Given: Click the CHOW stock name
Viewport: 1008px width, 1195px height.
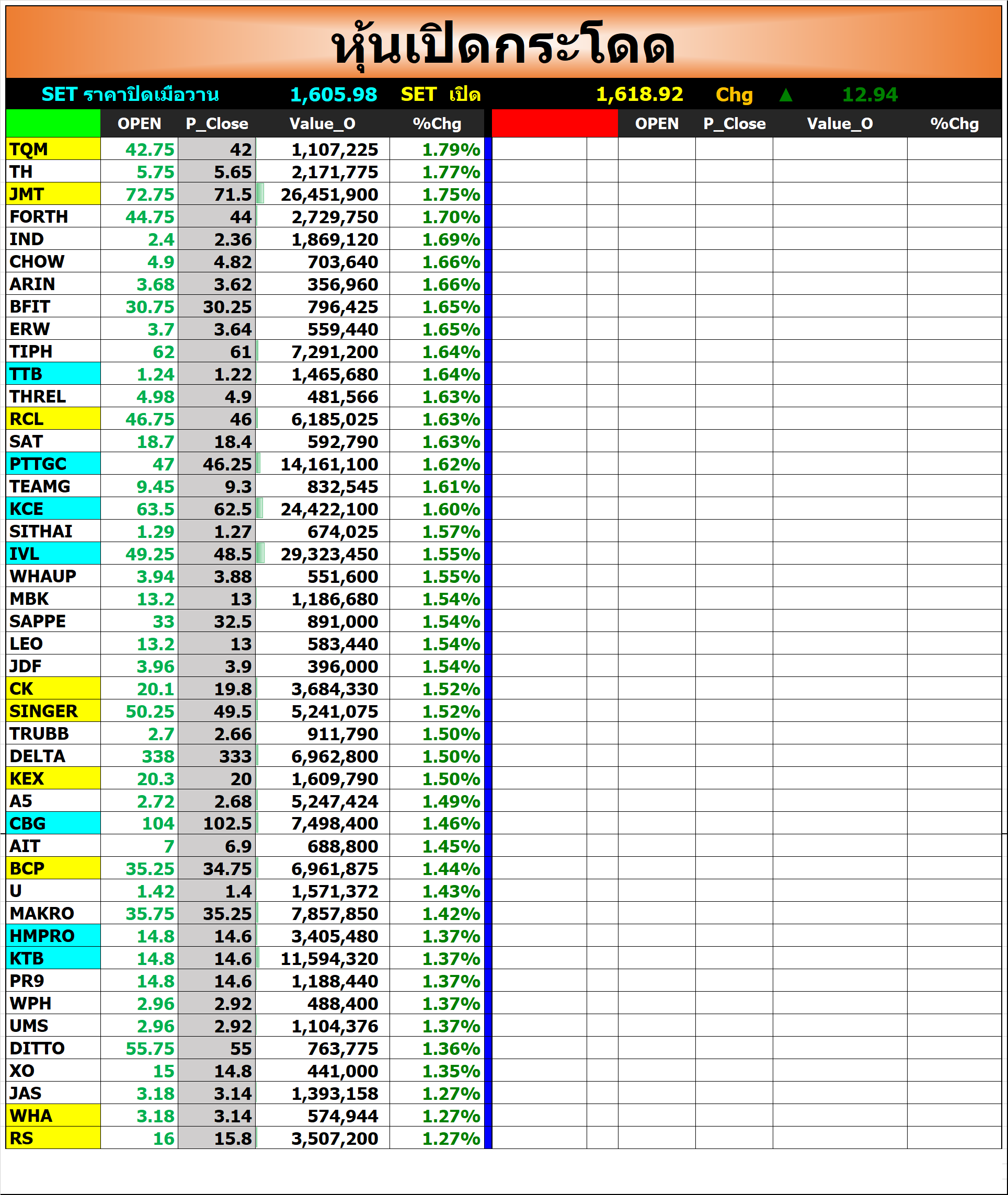Looking at the screenshot, I should [x=37, y=261].
